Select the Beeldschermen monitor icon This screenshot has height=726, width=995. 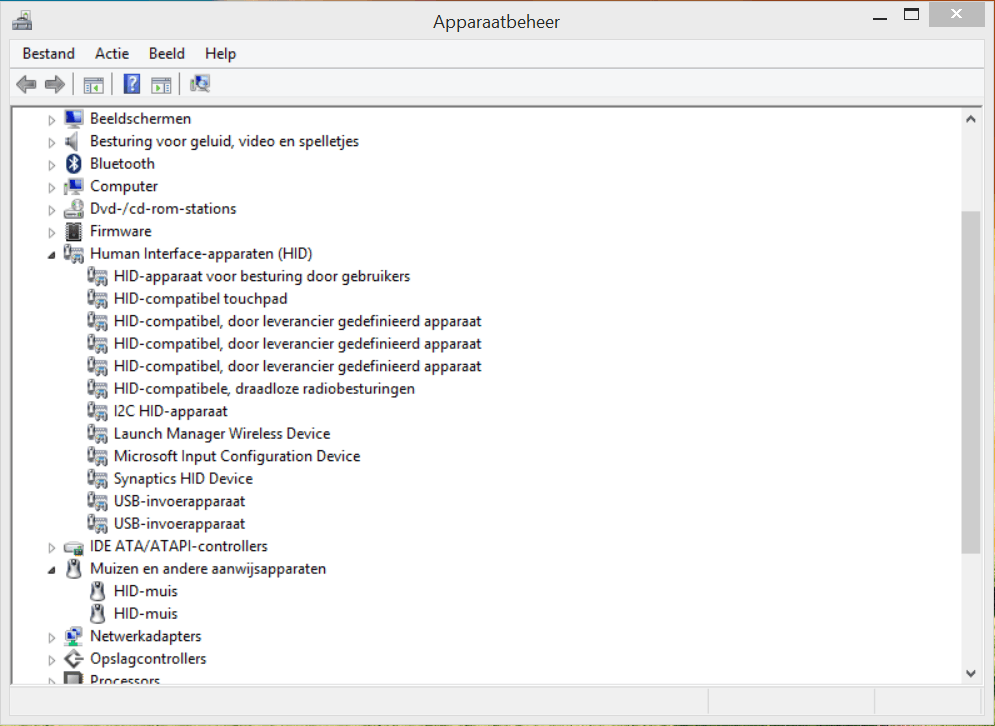tap(74, 119)
